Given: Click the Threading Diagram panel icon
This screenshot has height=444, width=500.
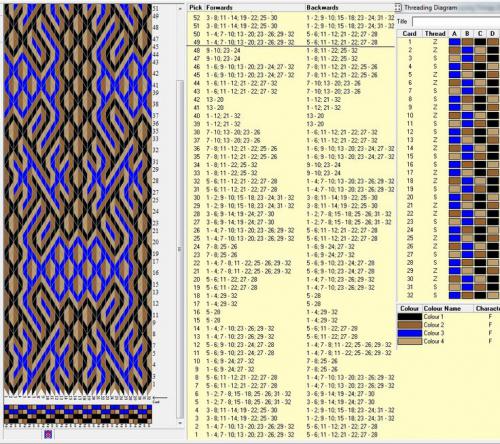Looking at the screenshot, I should click(x=398, y=7).
